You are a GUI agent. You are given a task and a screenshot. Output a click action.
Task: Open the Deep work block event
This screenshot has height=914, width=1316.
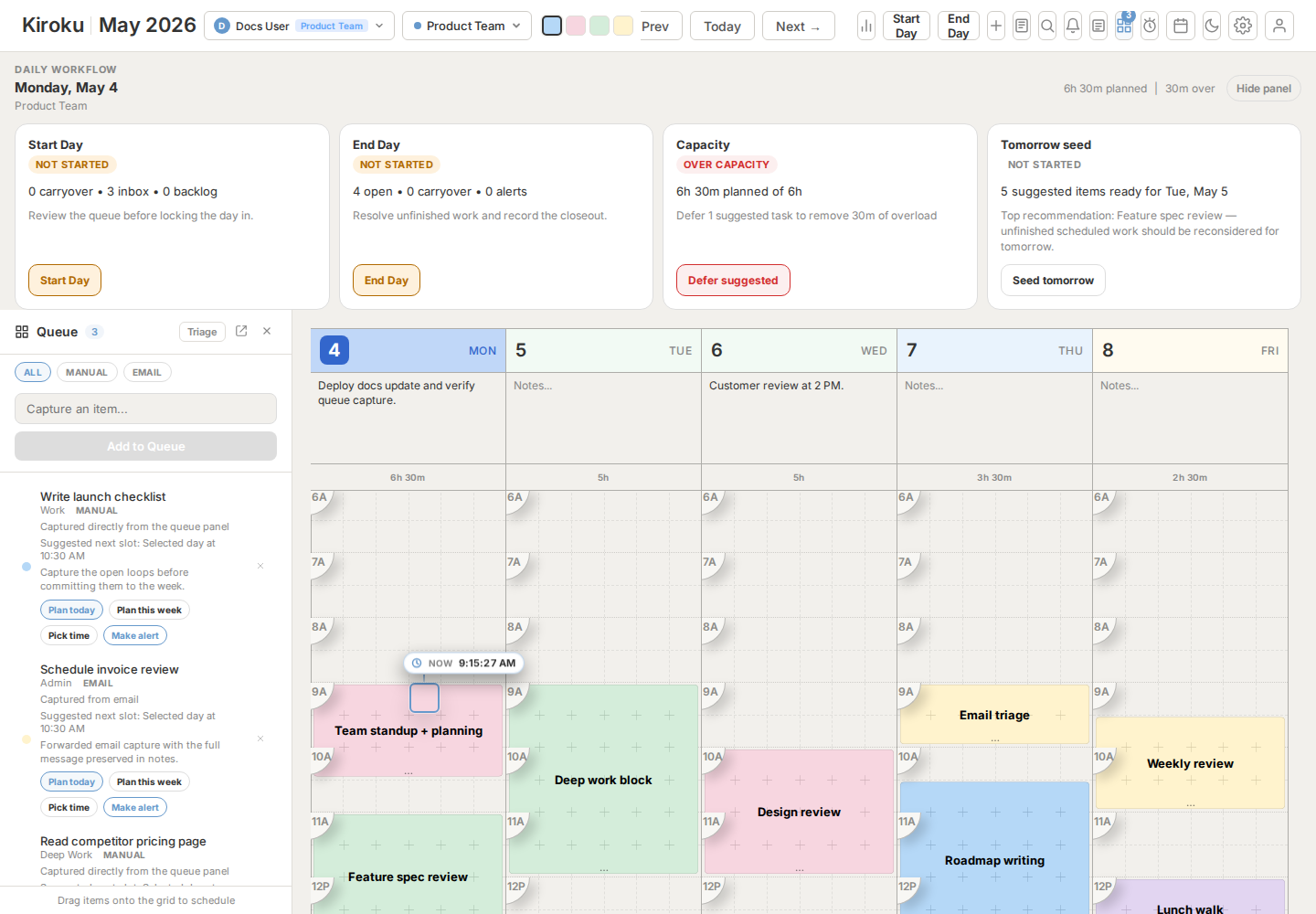(x=603, y=780)
